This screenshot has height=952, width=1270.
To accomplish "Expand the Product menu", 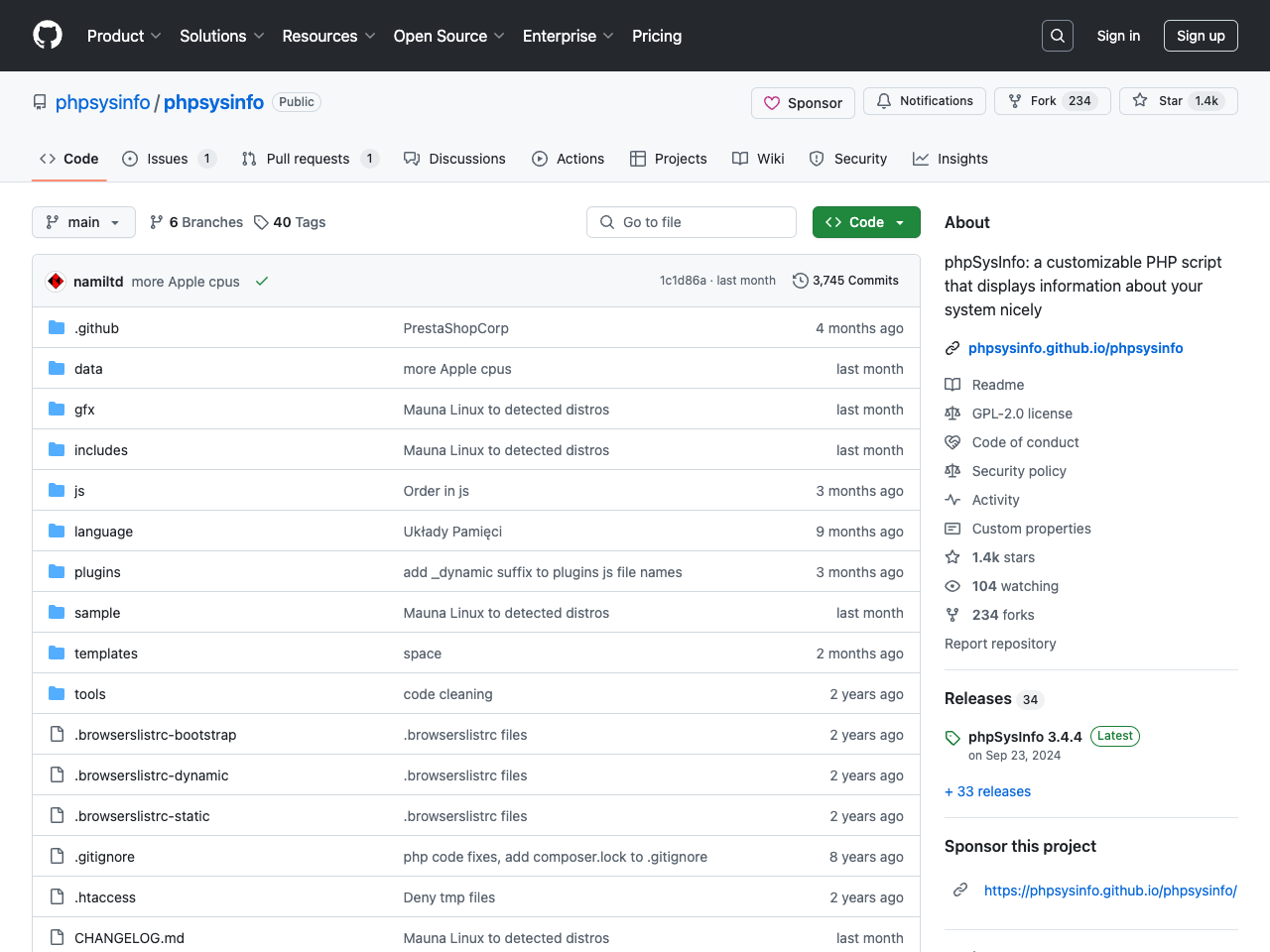I will [124, 36].
